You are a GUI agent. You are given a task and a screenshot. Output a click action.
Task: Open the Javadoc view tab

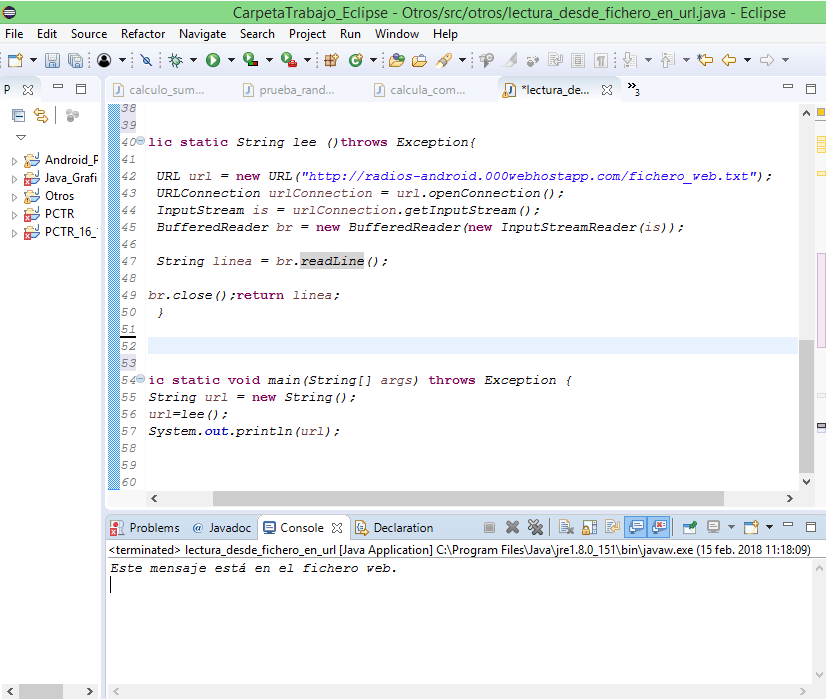(x=222, y=528)
